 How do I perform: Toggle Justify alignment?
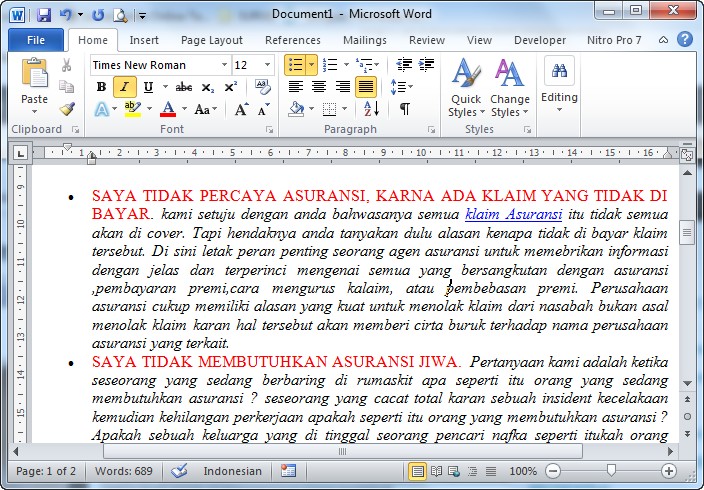click(x=365, y=86)
